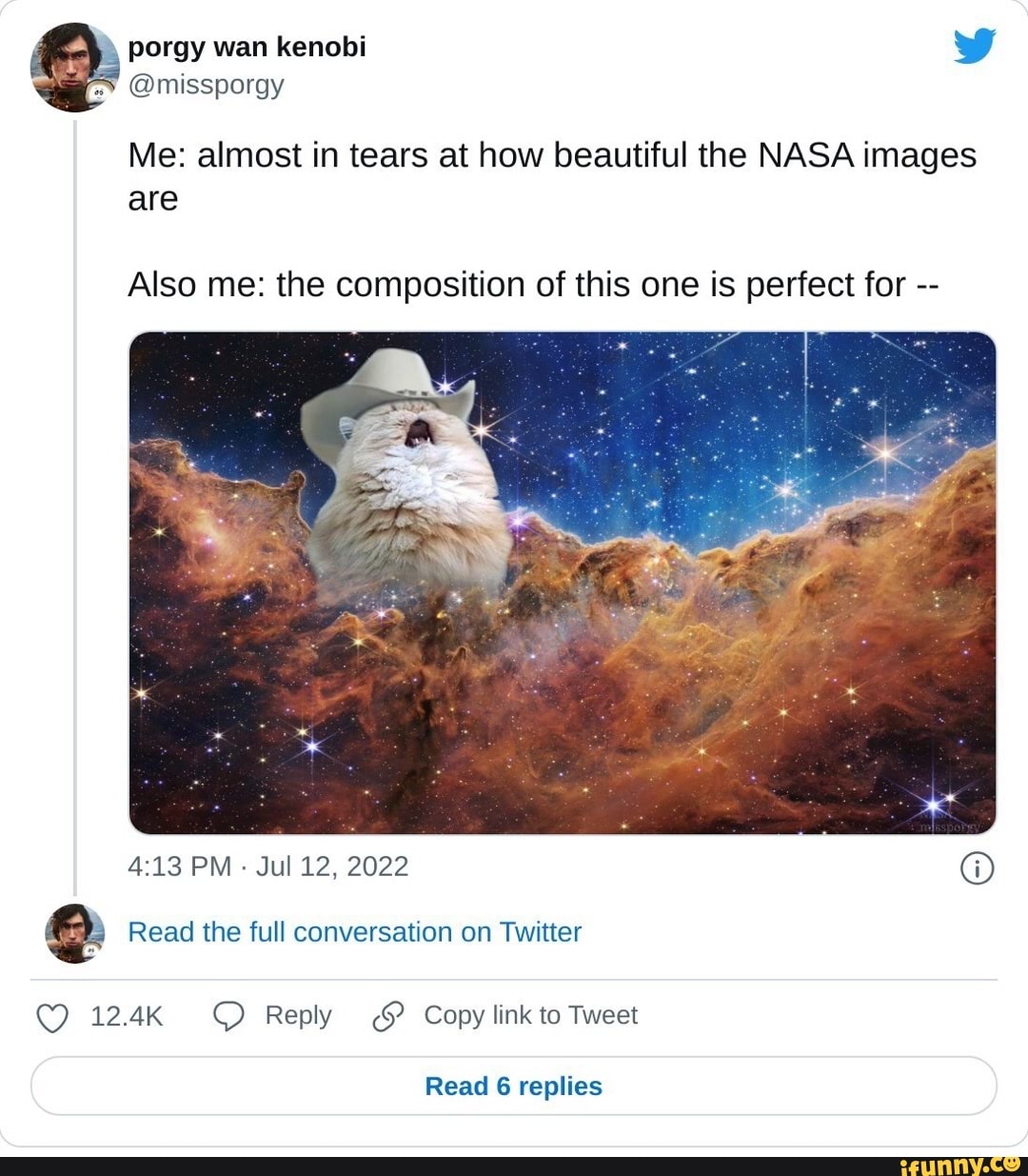Click the Read 6 replies button
Image resolution: width=1028 pixels, height=1176 pixels.
(x=514, y=1086)
